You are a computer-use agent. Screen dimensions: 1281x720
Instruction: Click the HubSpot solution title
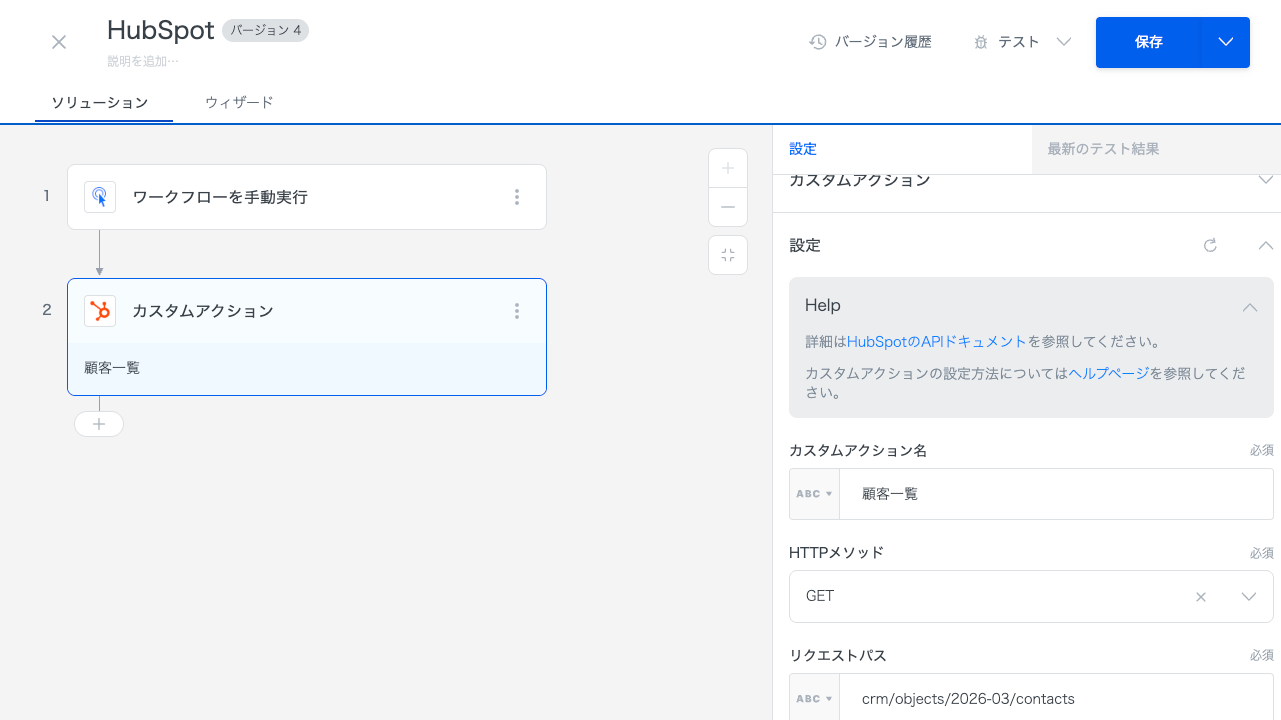[160, 30]
